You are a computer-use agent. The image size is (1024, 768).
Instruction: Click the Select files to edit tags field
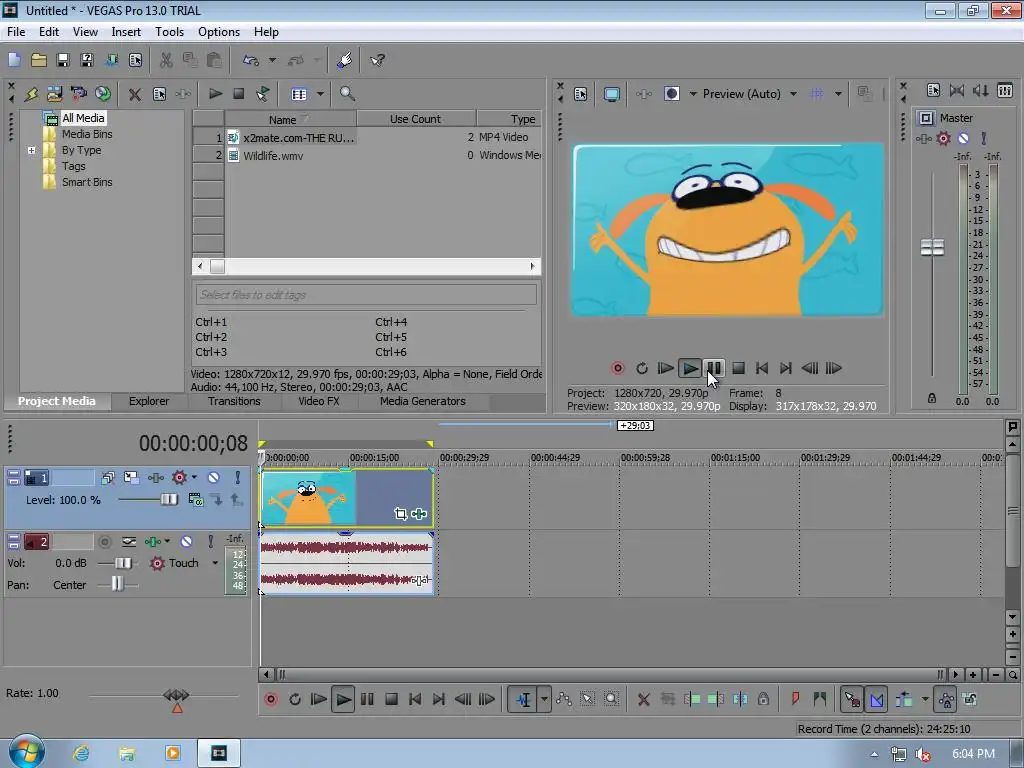(x=366, y=295)
